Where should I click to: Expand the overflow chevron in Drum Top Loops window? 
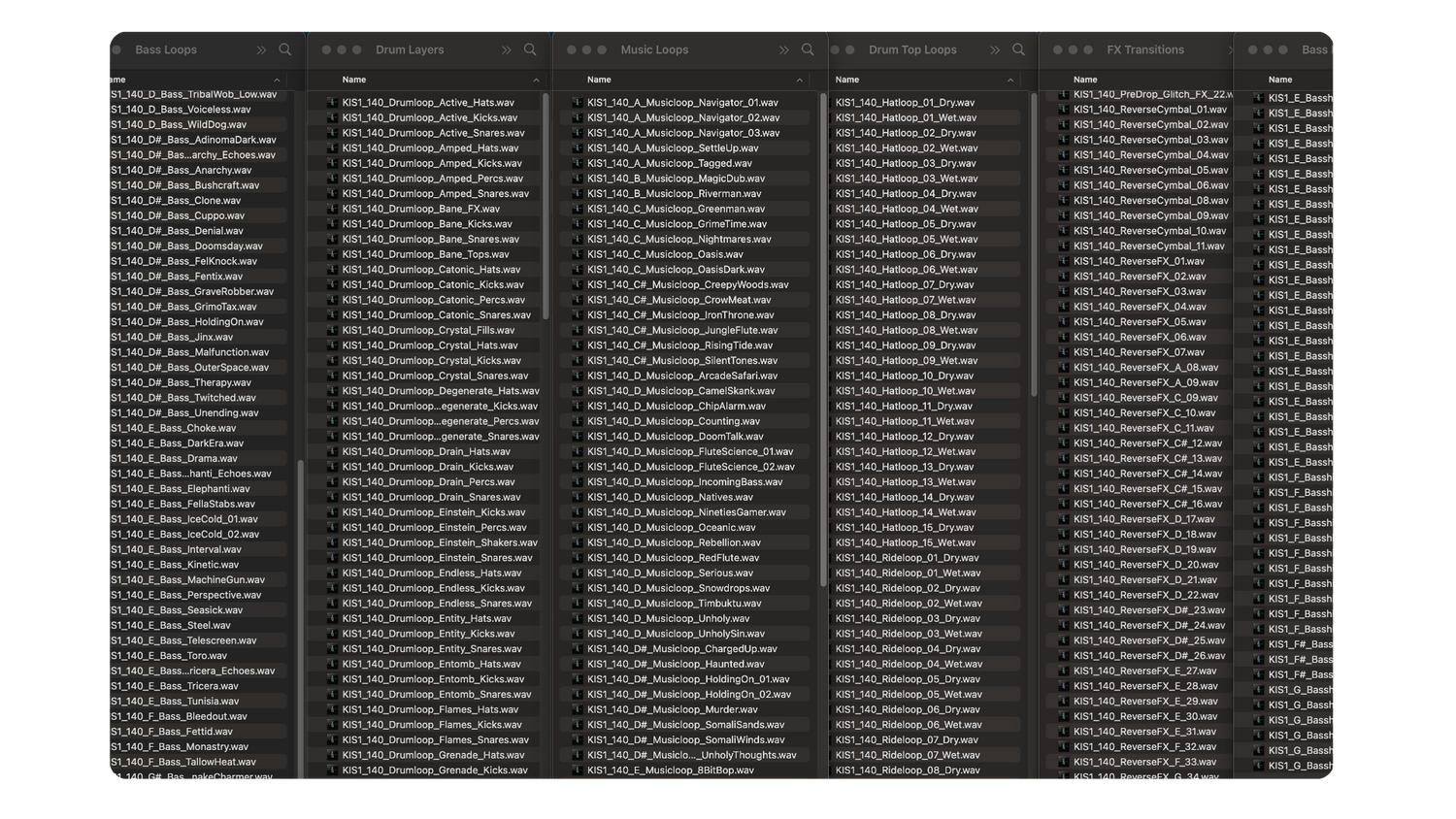click(x=993, y=49)
